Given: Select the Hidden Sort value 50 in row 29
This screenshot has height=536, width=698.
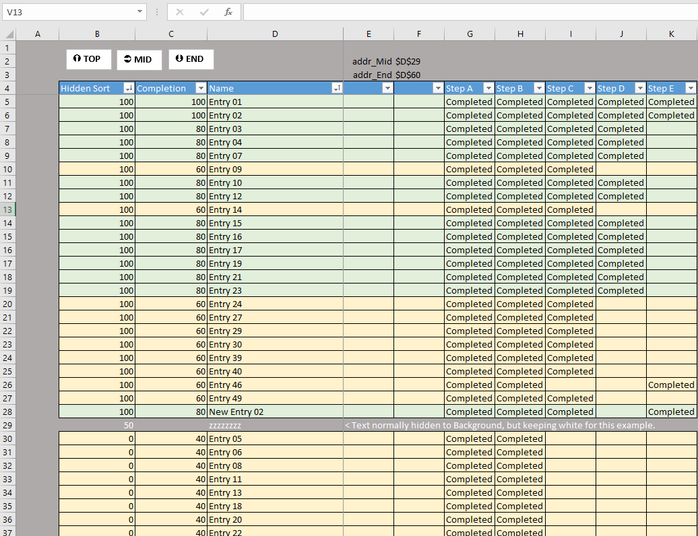Looking at the screenshot, I should coord(97,425).
